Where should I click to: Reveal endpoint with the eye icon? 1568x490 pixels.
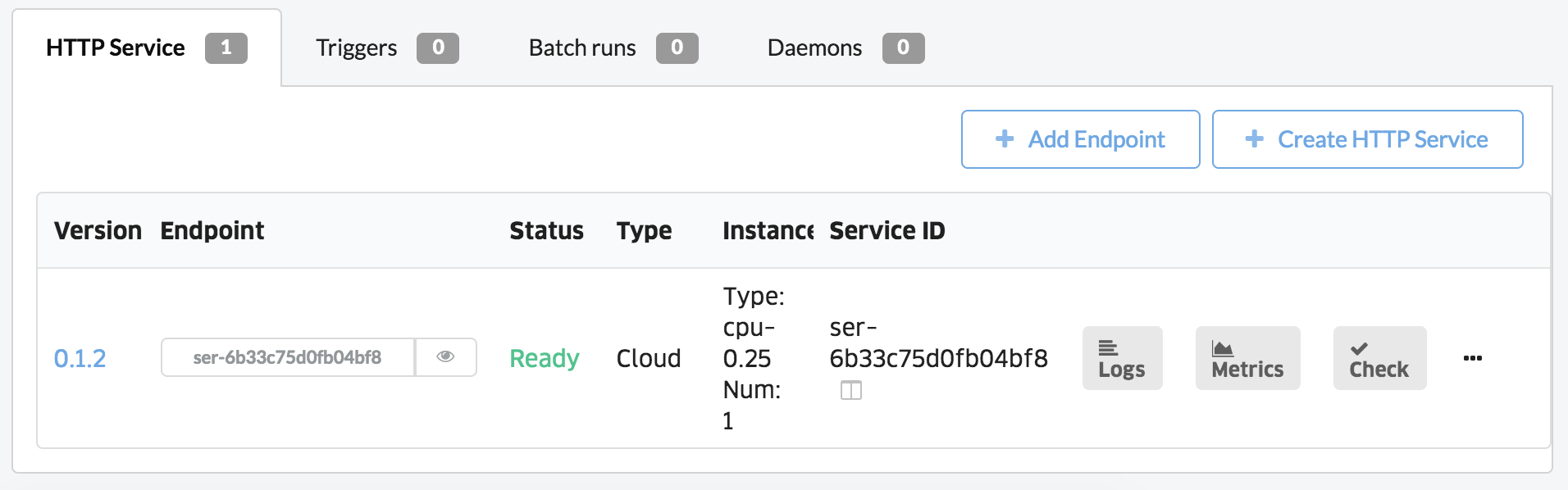[x=445, y=356]
